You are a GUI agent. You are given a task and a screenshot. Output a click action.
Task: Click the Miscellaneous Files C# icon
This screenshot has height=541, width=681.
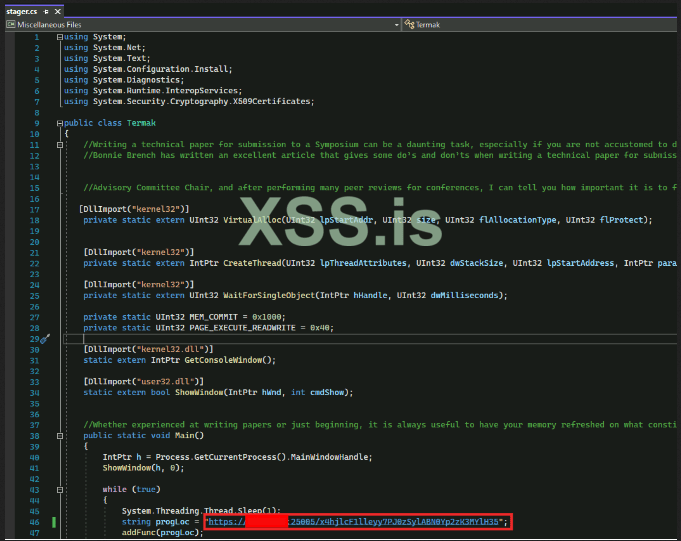10,25
